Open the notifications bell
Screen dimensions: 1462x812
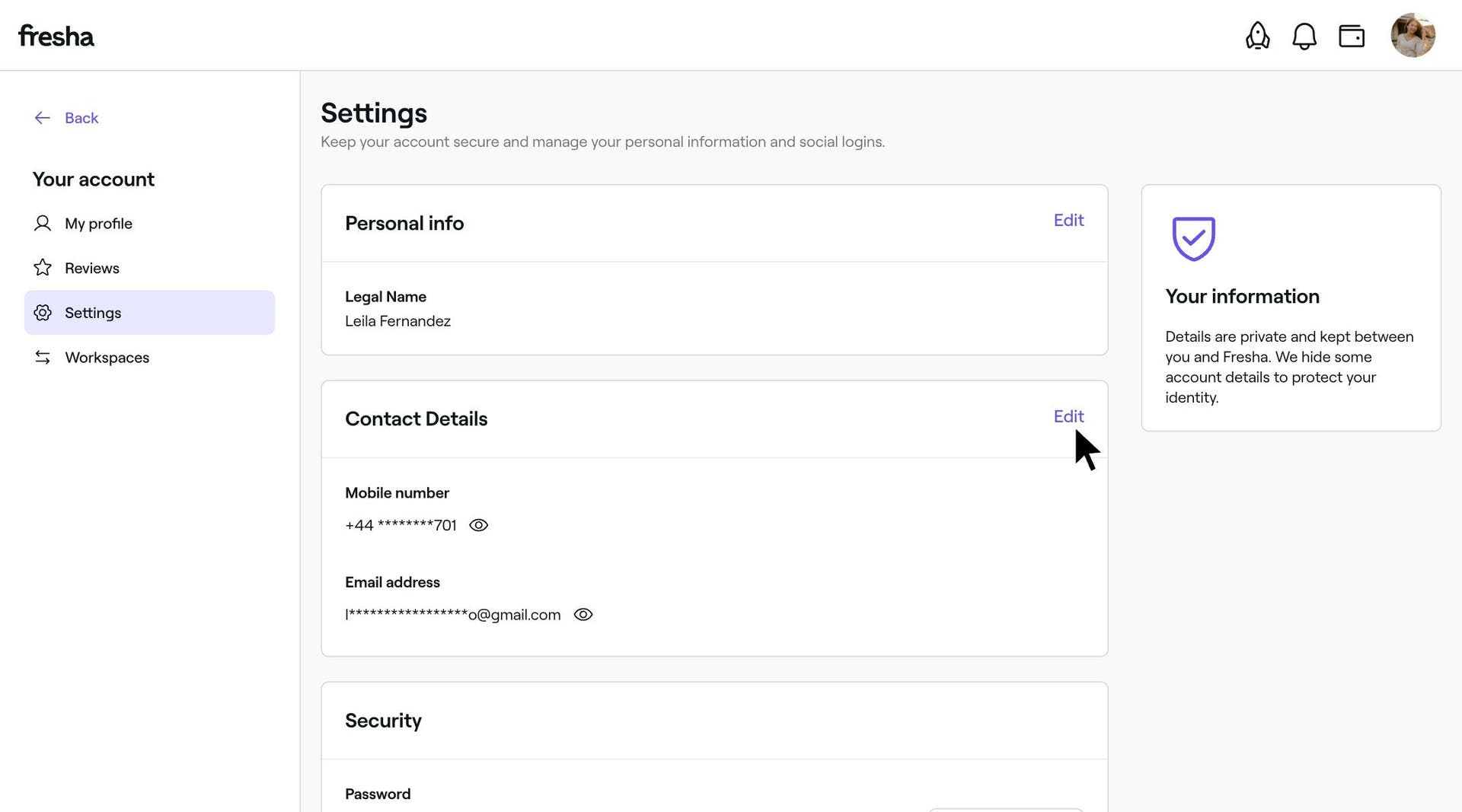[1304, 36]
